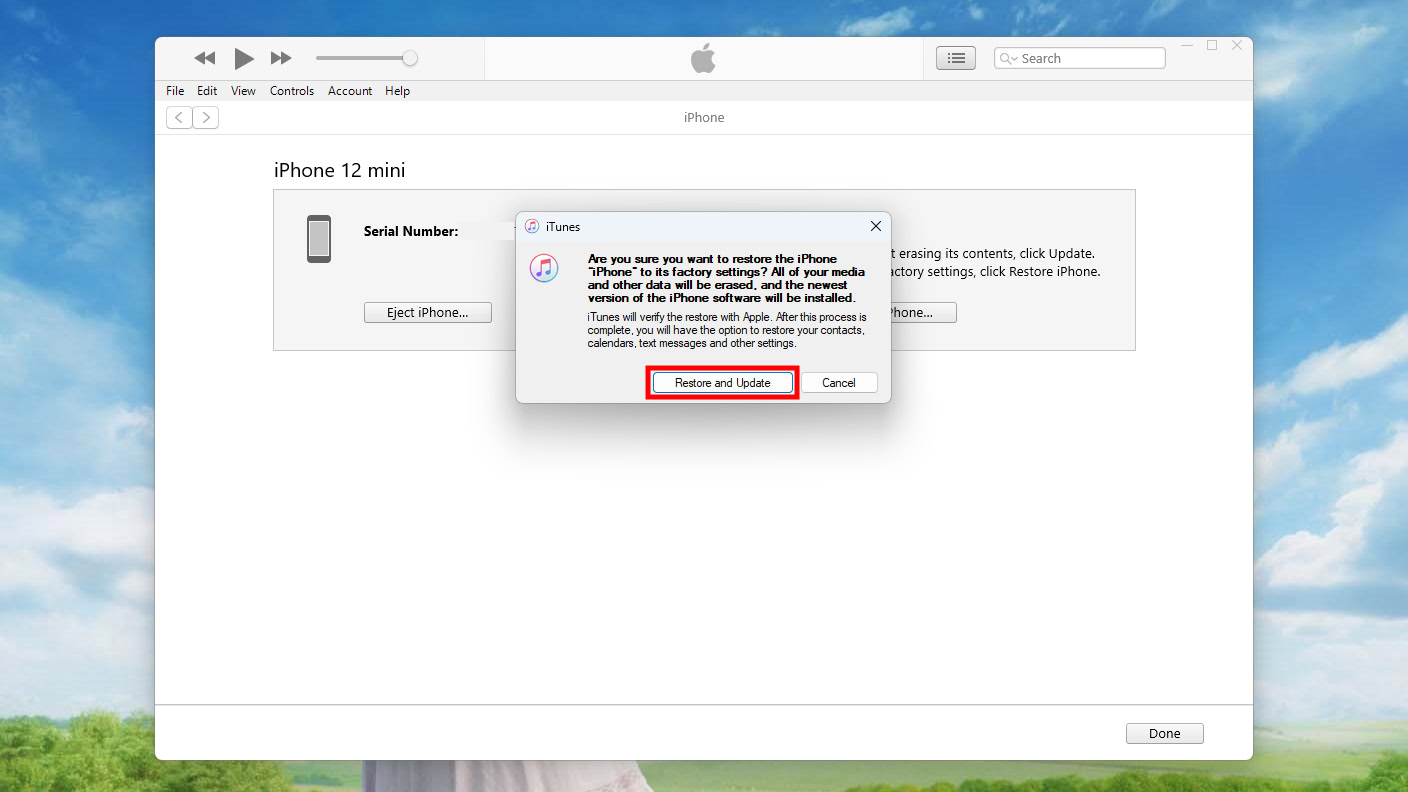Click the Eject iPhone button
Image resolution: width=1408 pixels, height=792 pixels.
click(428, 313)
